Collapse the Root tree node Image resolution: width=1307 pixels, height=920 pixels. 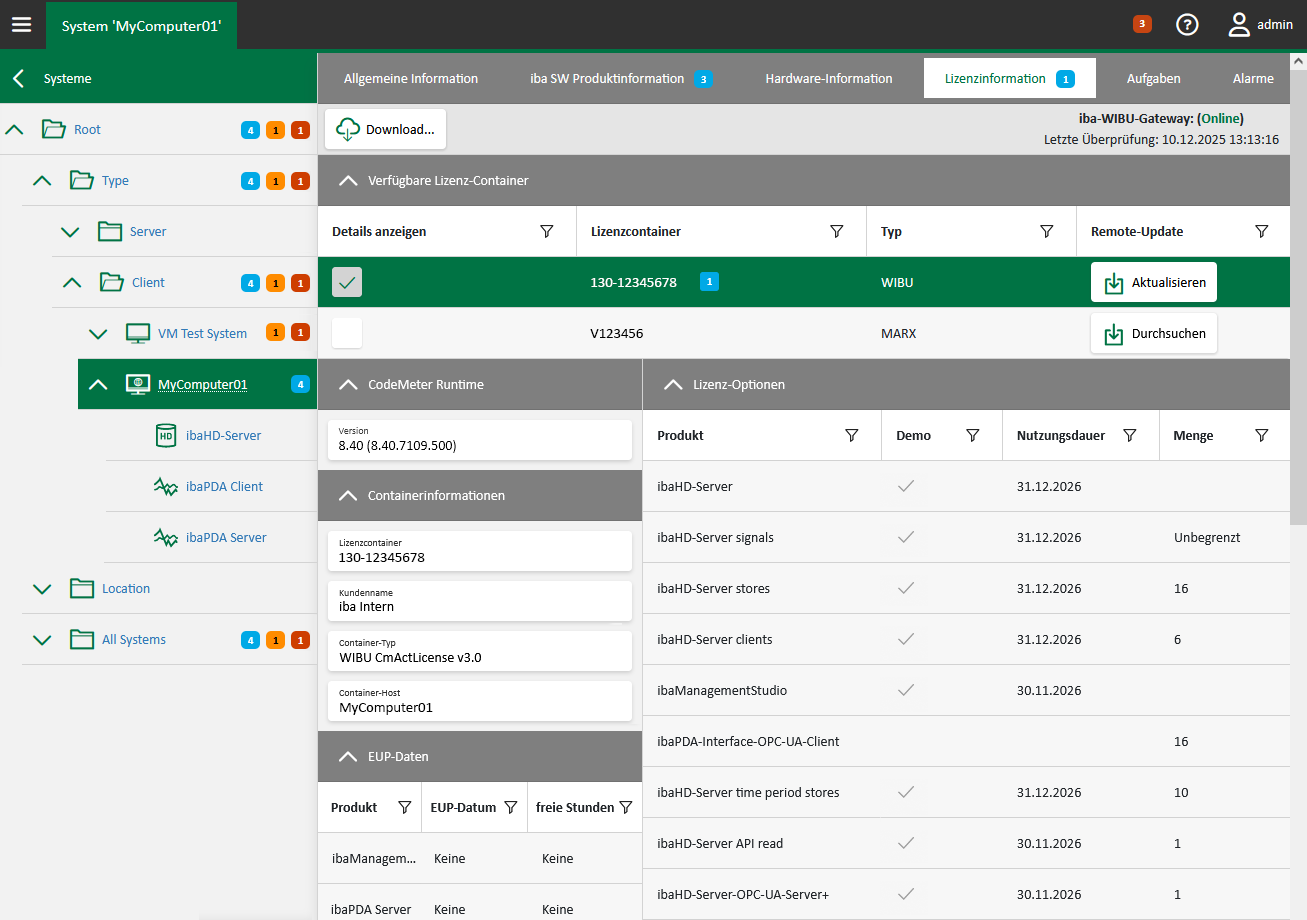[x=14, y=129]
